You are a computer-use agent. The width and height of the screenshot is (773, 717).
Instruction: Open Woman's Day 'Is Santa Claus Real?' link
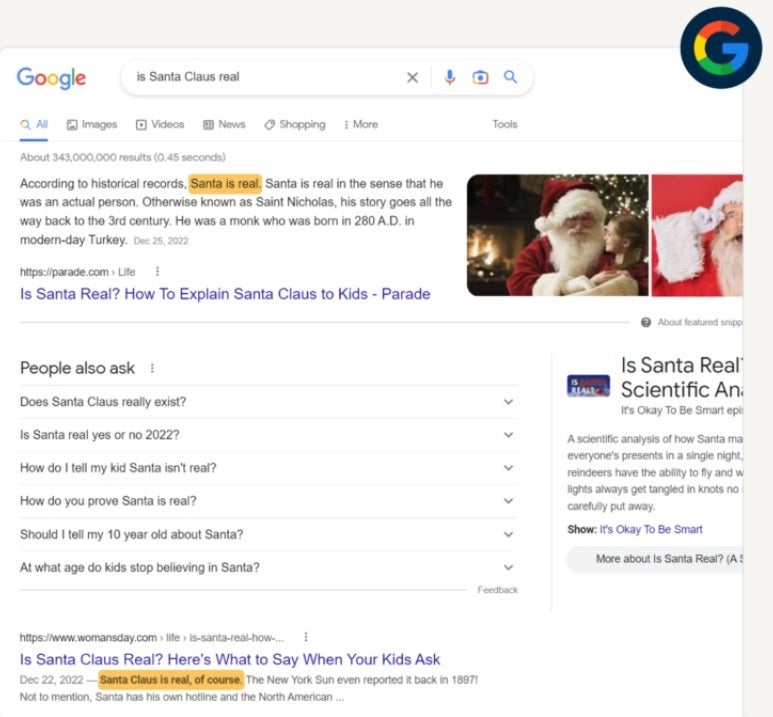[x=230, y=660]
